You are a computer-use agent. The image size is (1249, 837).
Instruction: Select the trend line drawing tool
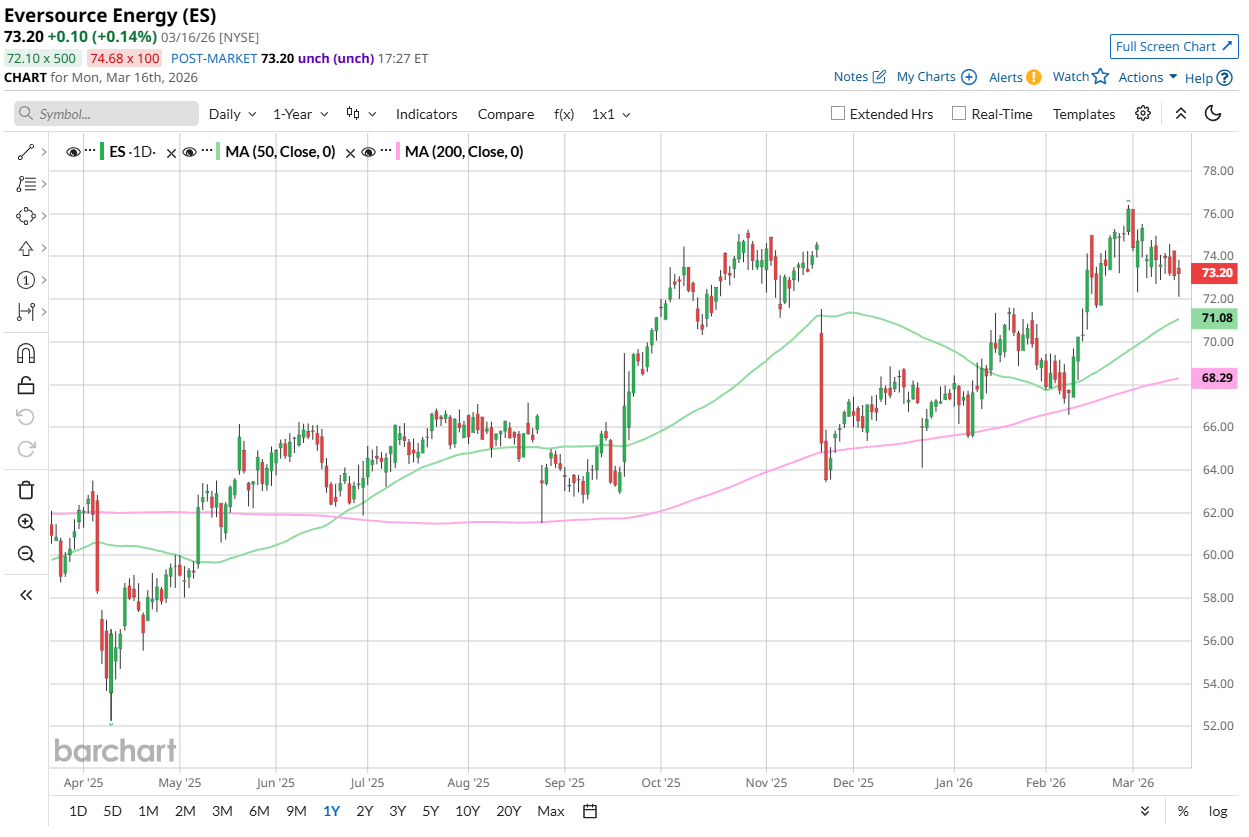pos(26,152)
